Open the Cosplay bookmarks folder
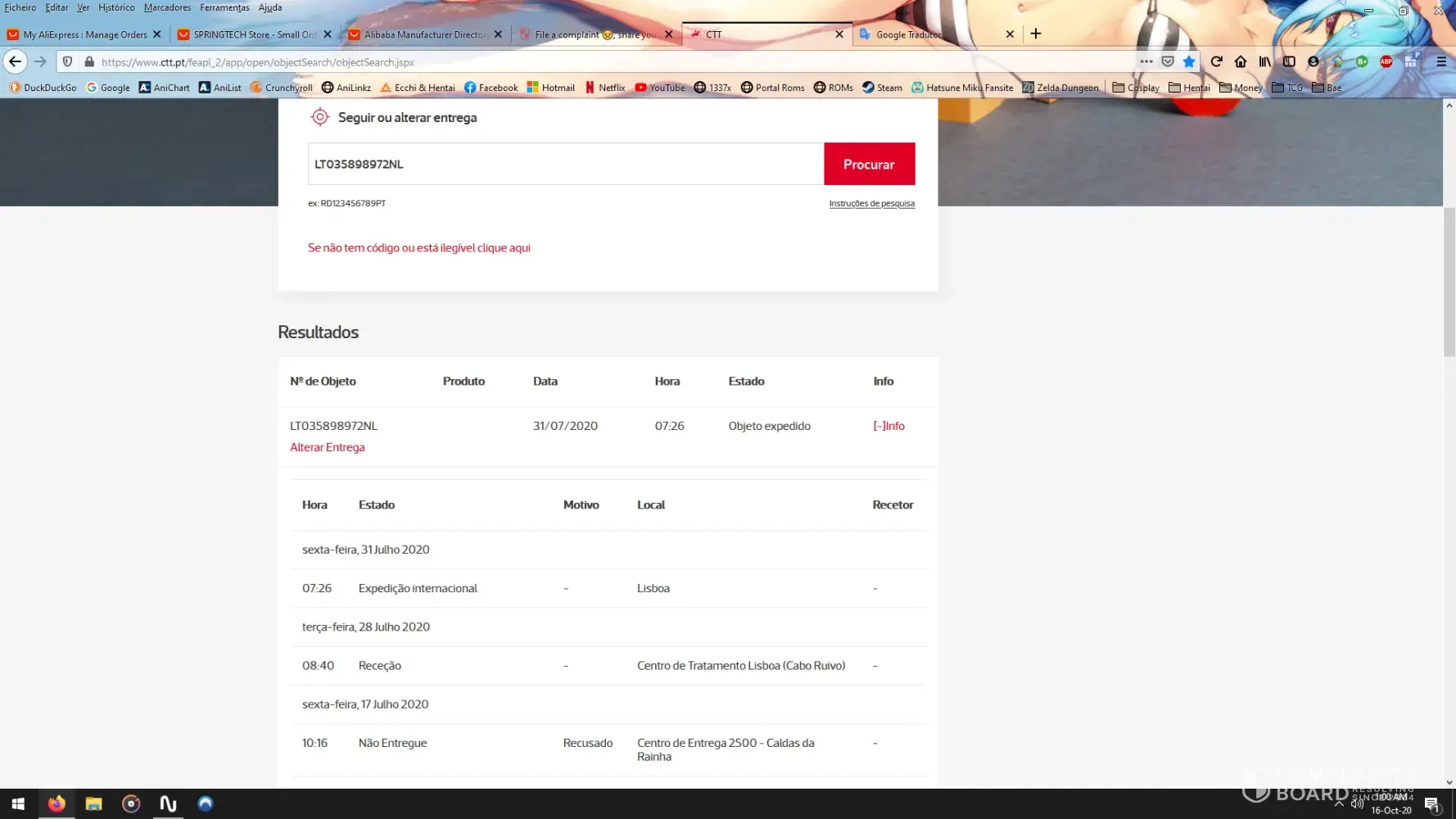This screenshot has height=819, width=1456. pyautogui.click(x=1135, y=88)
